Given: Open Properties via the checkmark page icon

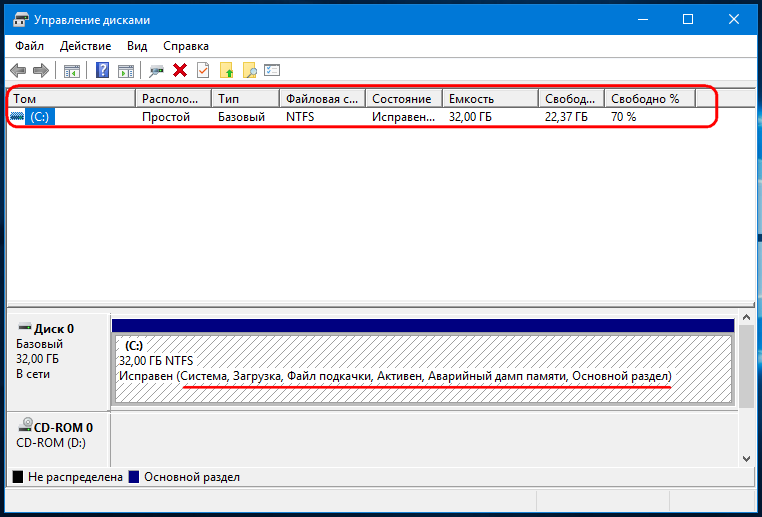Looking at the screenshot, I should pyautogui.click(x=203, y=70).
